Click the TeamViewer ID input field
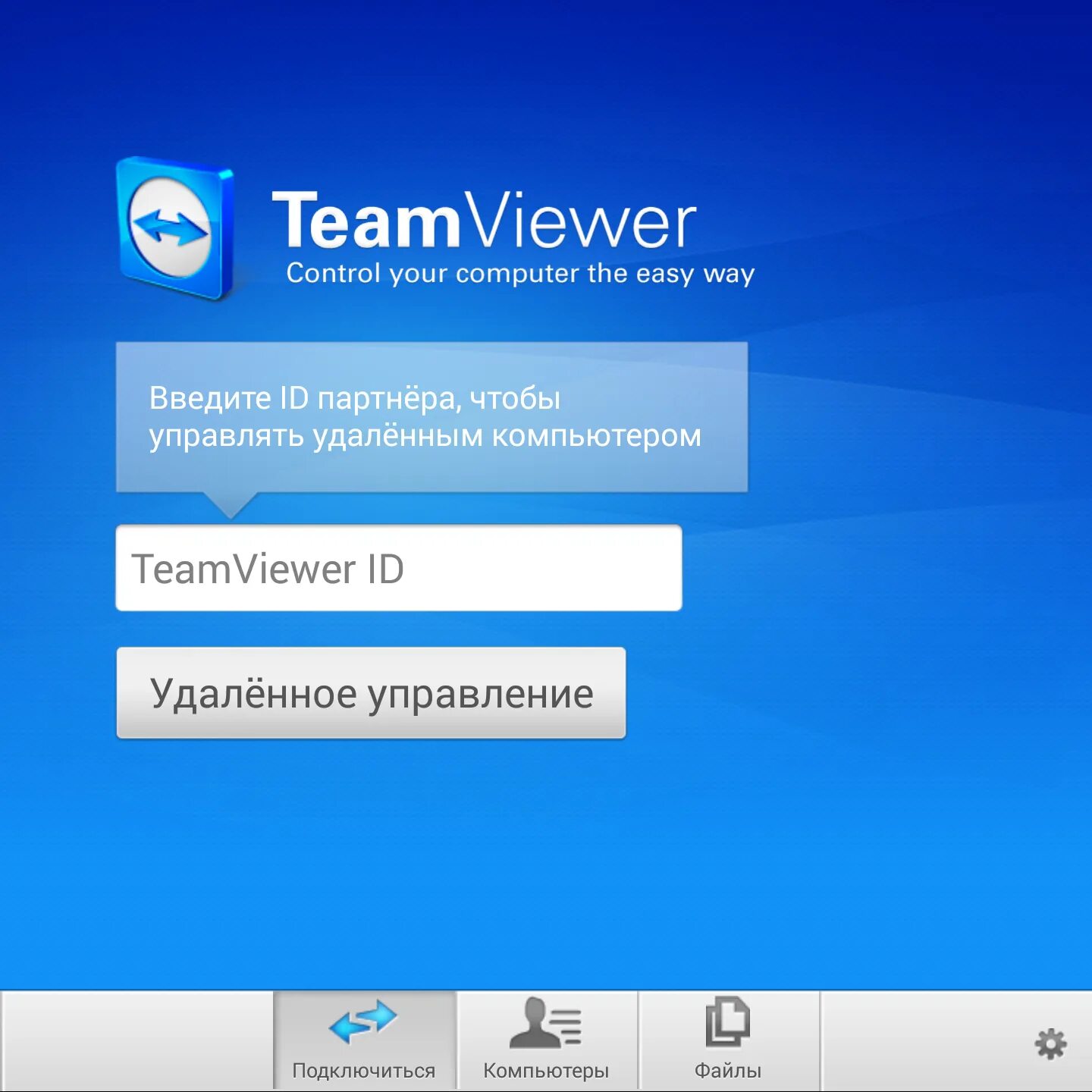Screen dimensions: 1092x1092 [399, 568]
